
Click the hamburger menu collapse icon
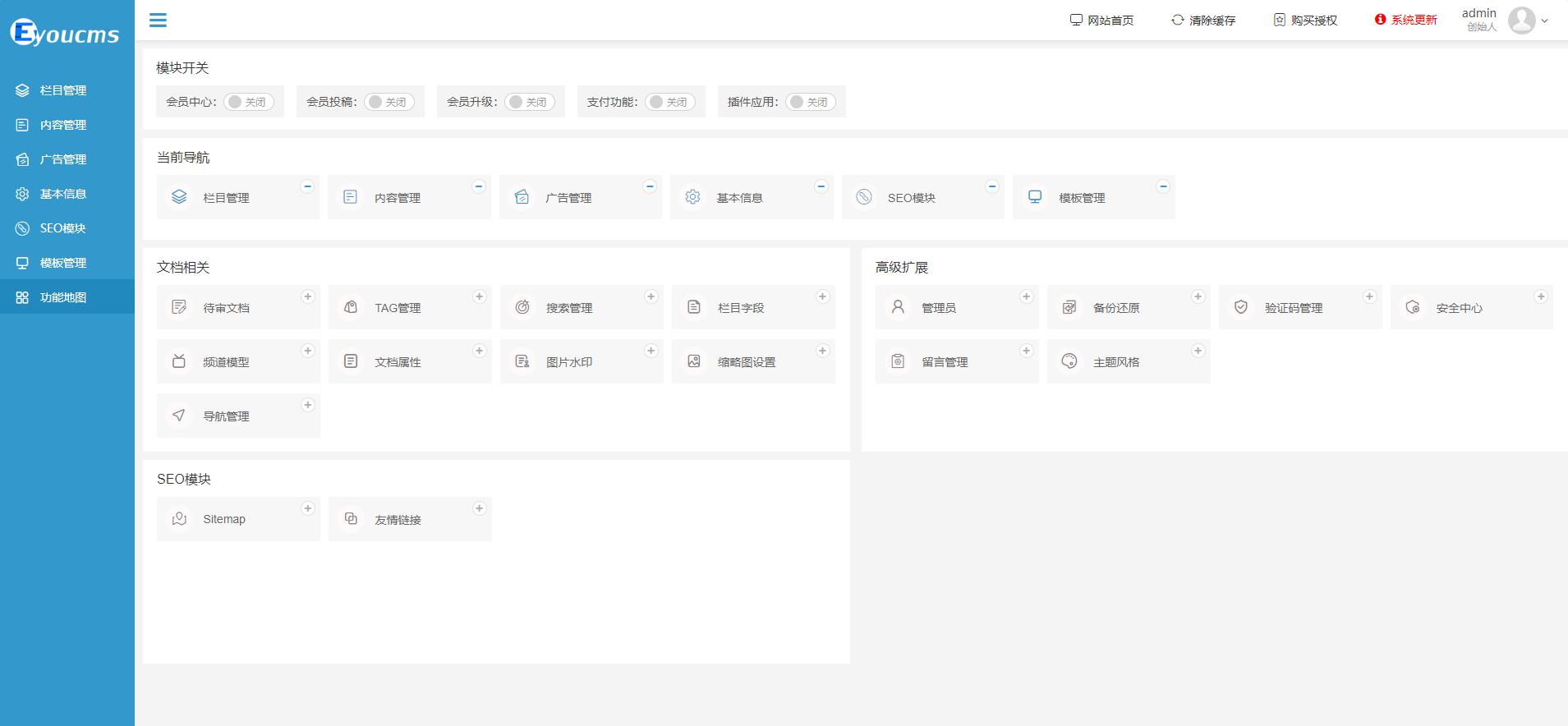(x=158, y=21)
